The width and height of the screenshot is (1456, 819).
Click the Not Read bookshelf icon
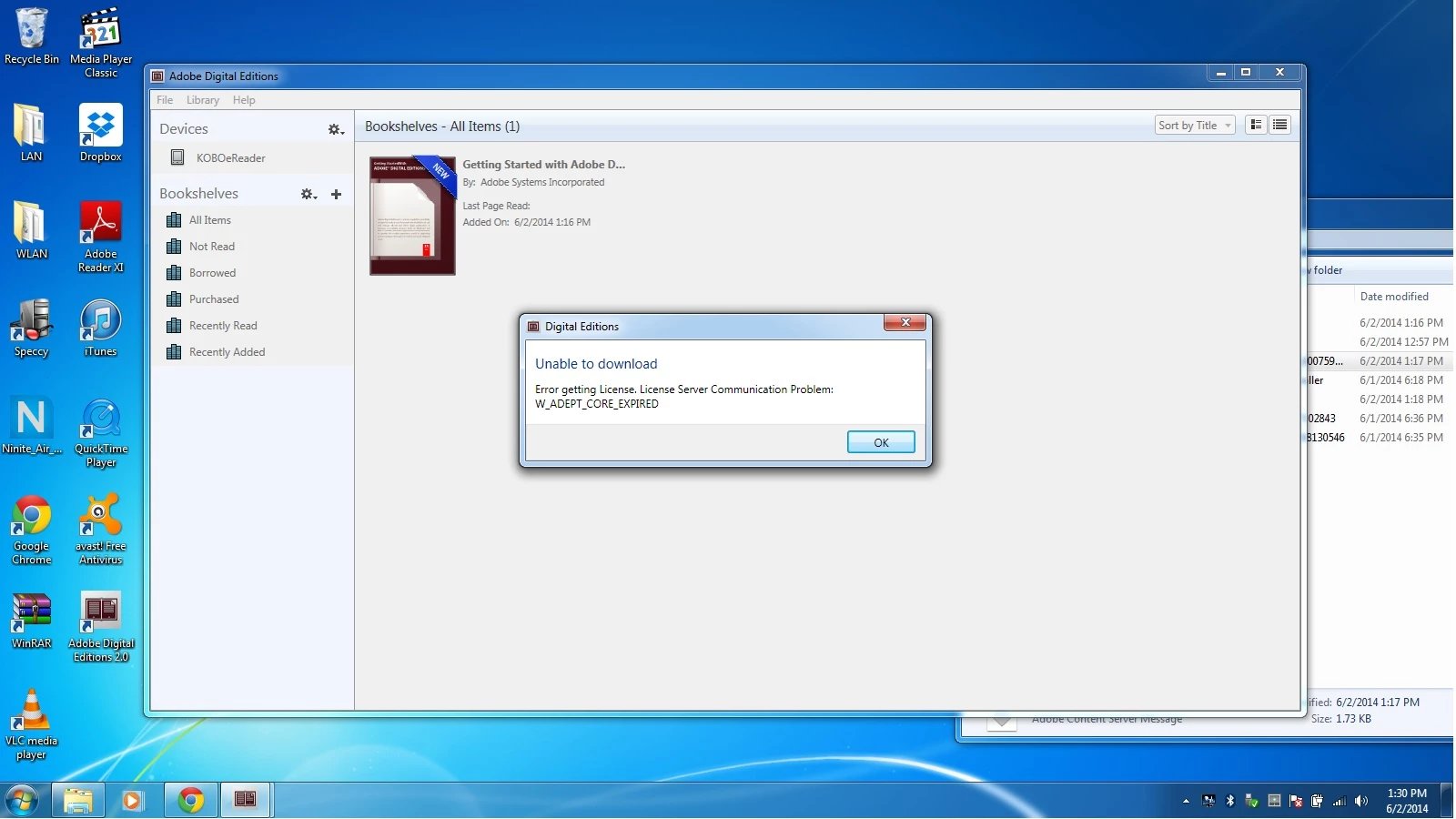[174, 247]
